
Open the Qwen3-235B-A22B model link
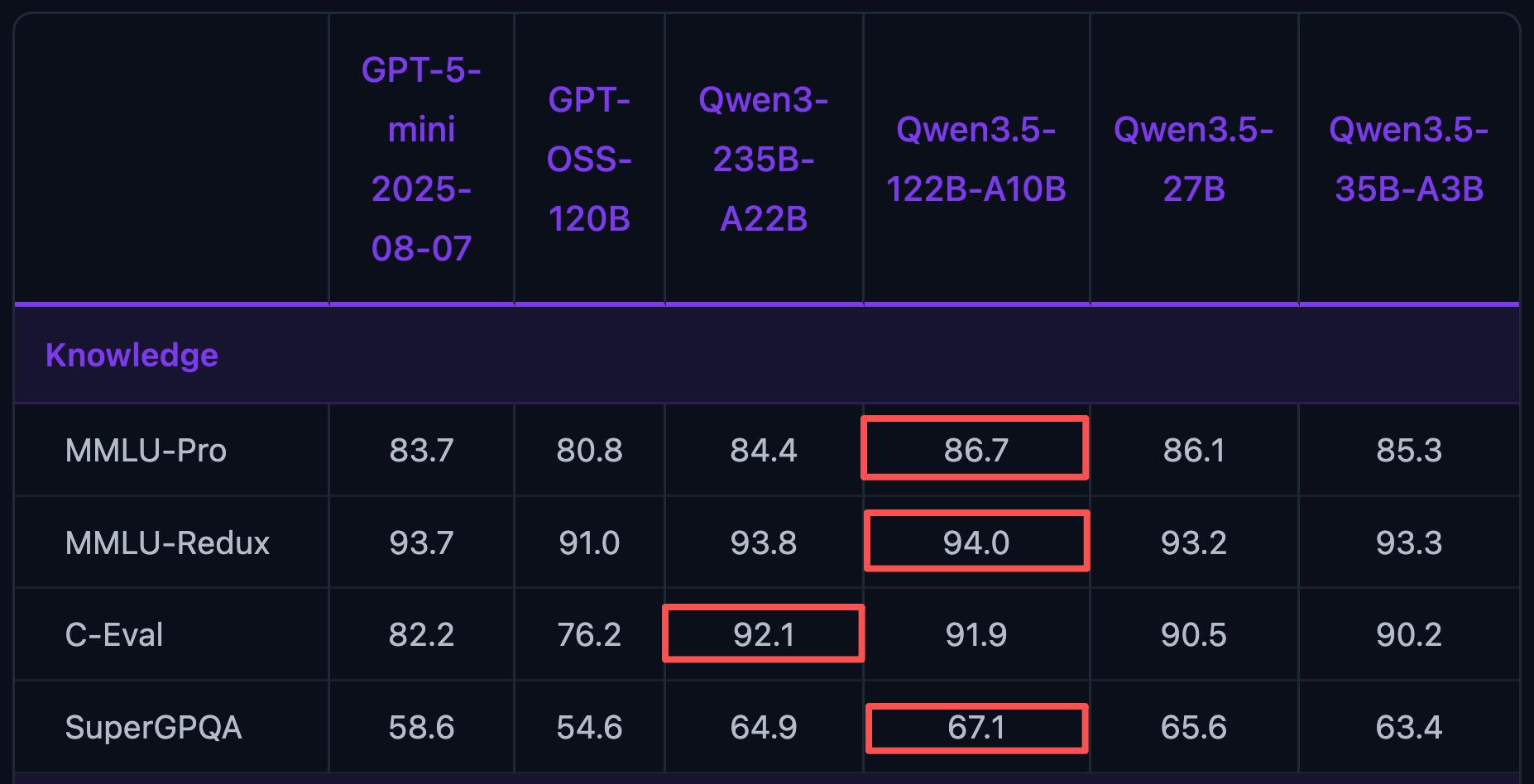pyautogui.click(x=763, y=159)
